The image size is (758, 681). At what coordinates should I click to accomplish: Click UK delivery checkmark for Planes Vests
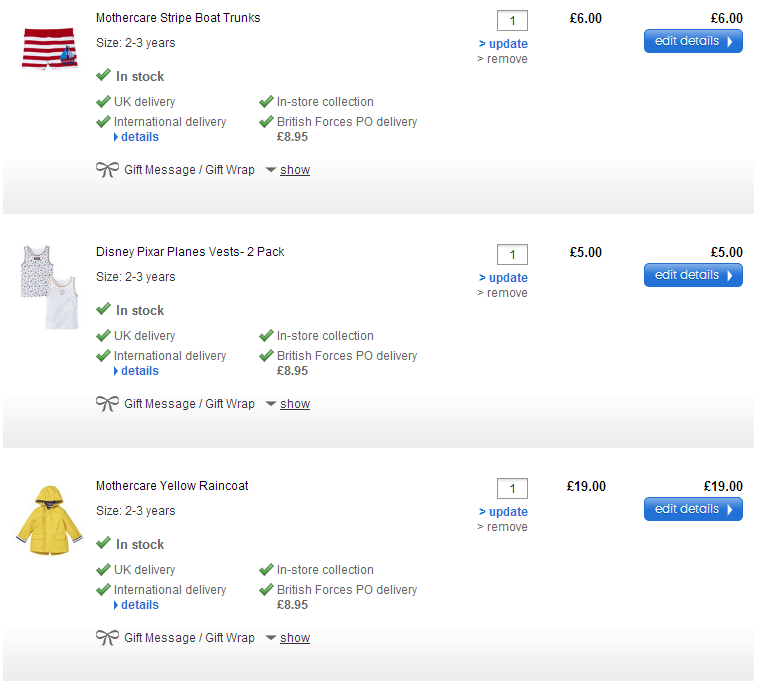(x=103, y=336)
